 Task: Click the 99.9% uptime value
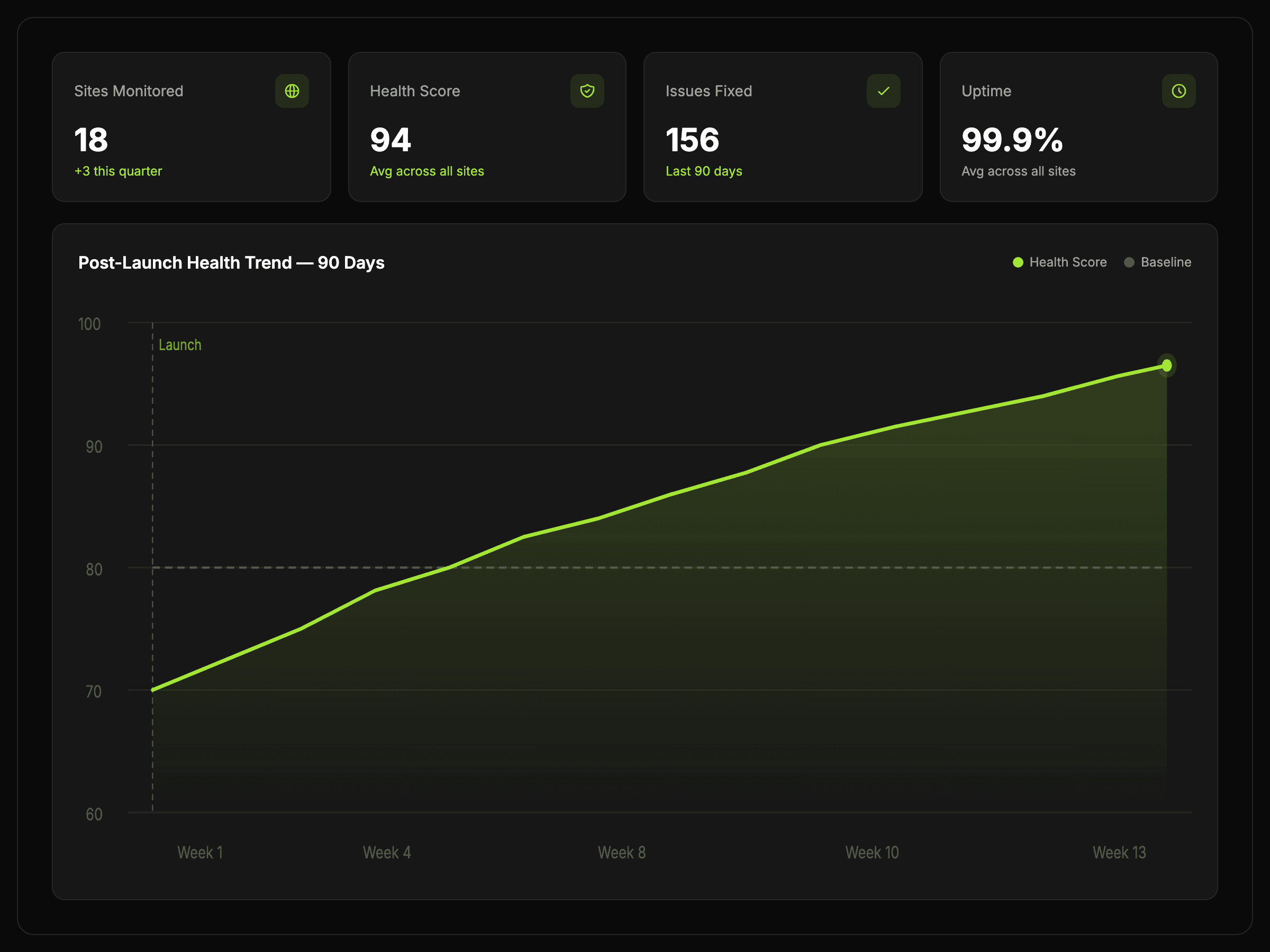click(x=1012, y=140)
